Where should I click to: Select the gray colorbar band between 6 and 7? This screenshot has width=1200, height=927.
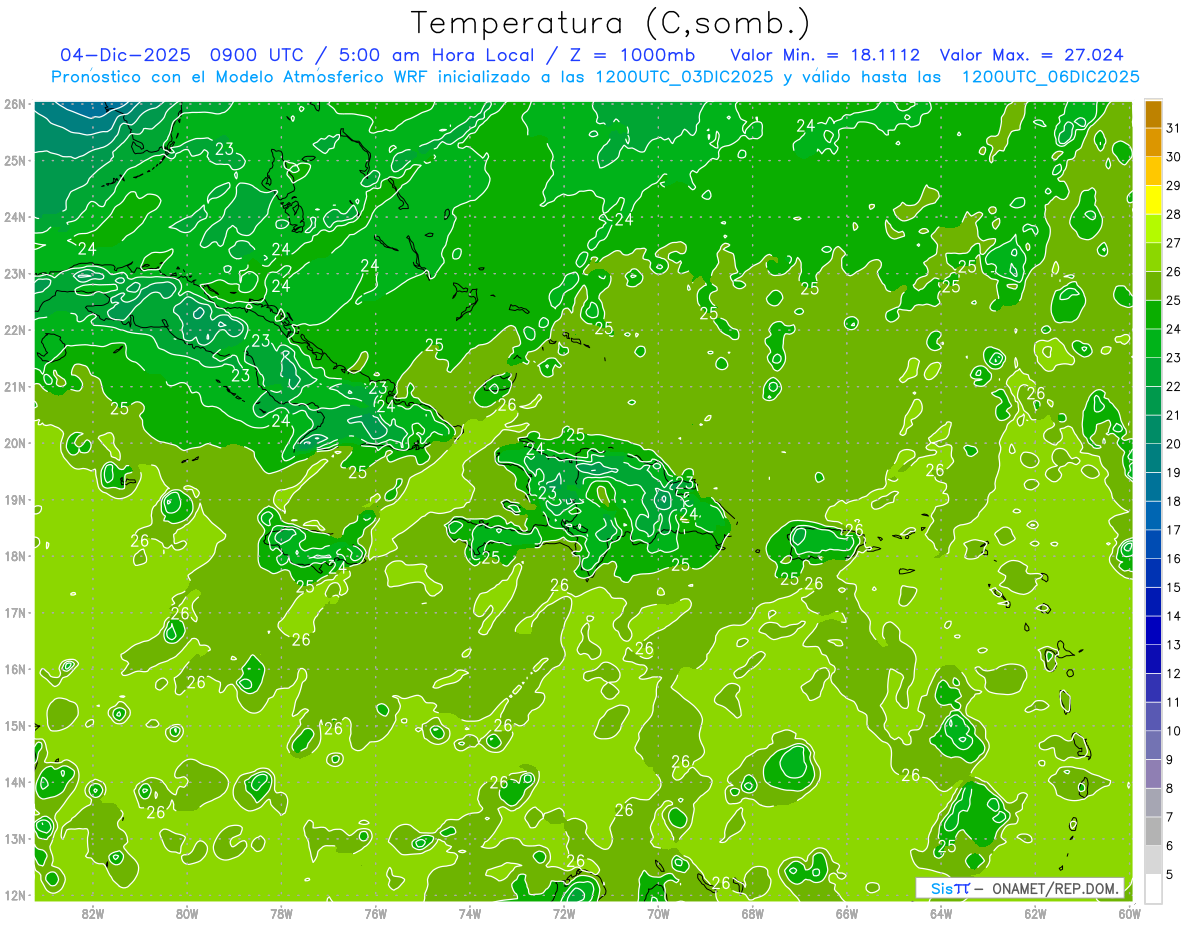(1153, 832)
